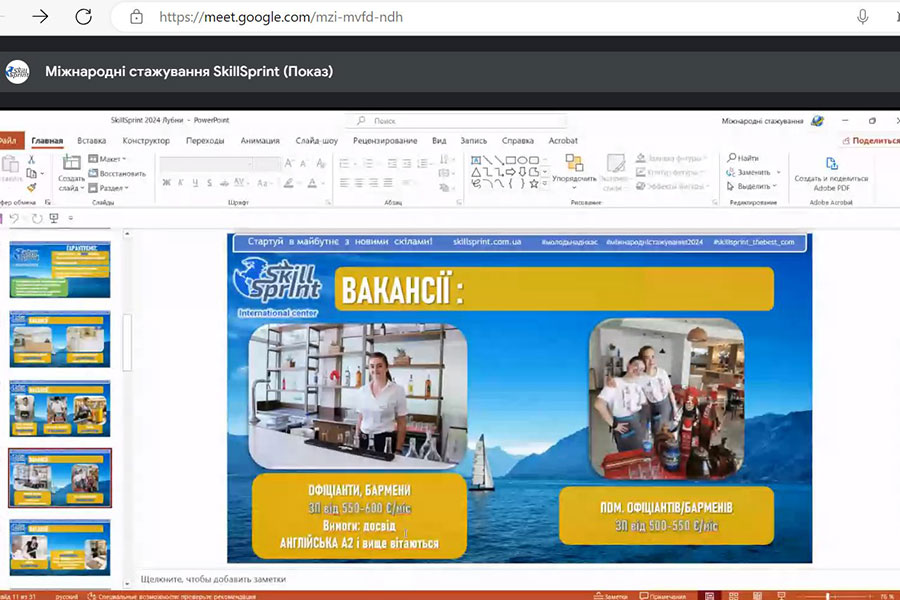Image resolution: width=900 pixels, height=600 pixels.
Task: Click the Arrange (Упорядочить) icon
Action: point(574,164)
